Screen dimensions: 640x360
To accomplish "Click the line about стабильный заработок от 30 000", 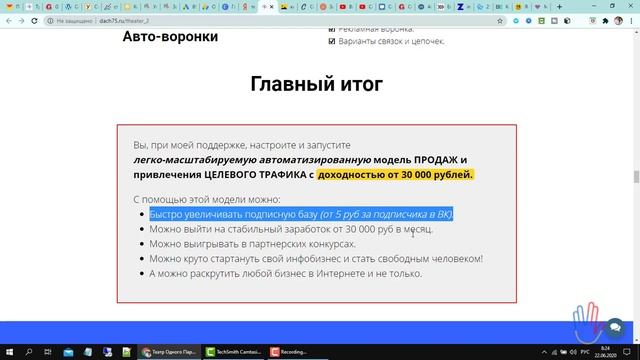I will coord(291,229).
